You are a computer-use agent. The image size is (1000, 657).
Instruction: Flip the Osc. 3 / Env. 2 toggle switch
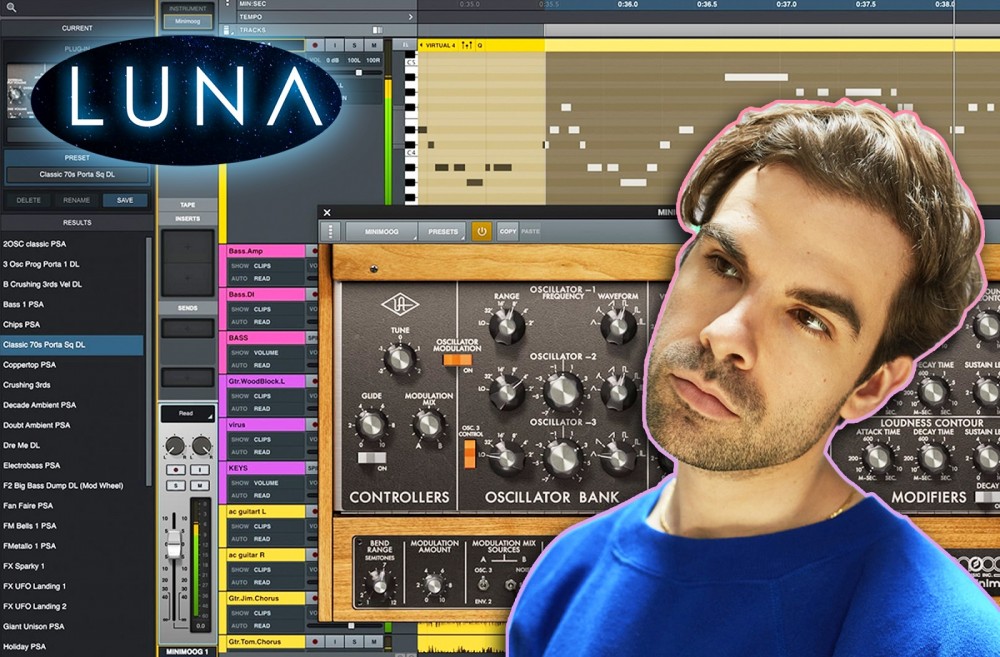(x=483, y=584)
